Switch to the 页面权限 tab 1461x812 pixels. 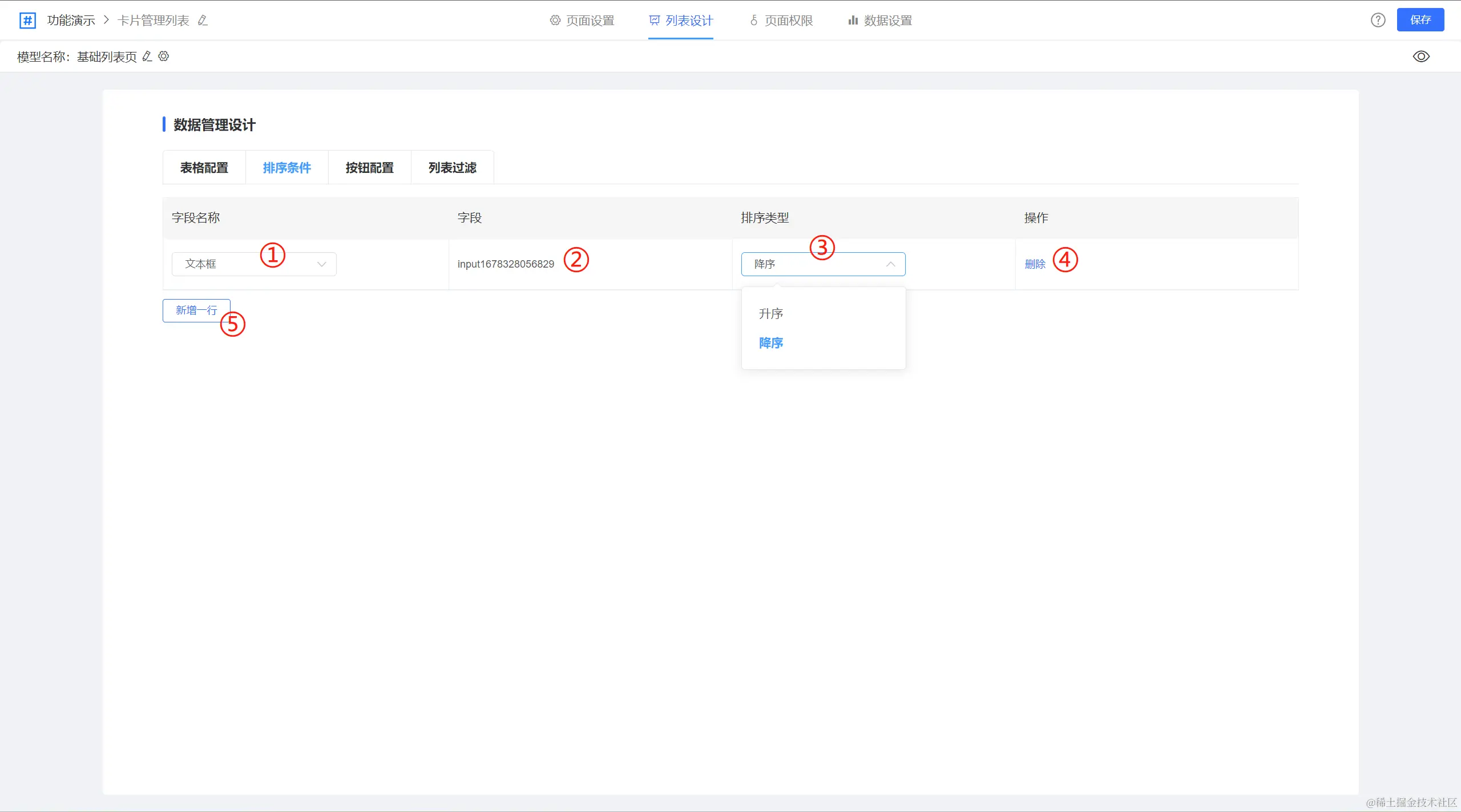click(781, 21)
